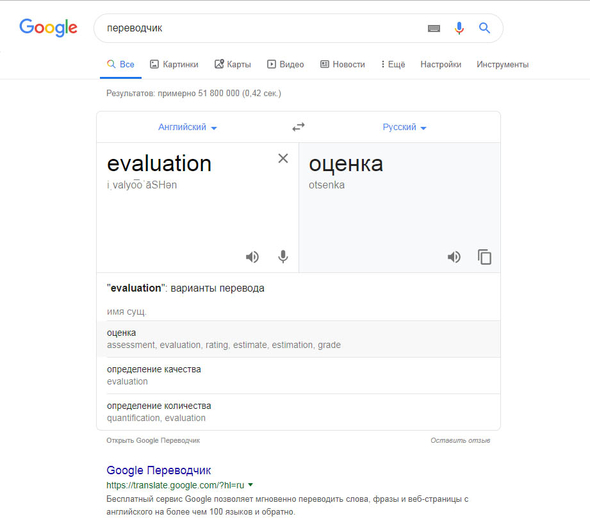Open the Английский source language dropdown
The width and height of the screenshot is (590, 521).
coord(187,127)
